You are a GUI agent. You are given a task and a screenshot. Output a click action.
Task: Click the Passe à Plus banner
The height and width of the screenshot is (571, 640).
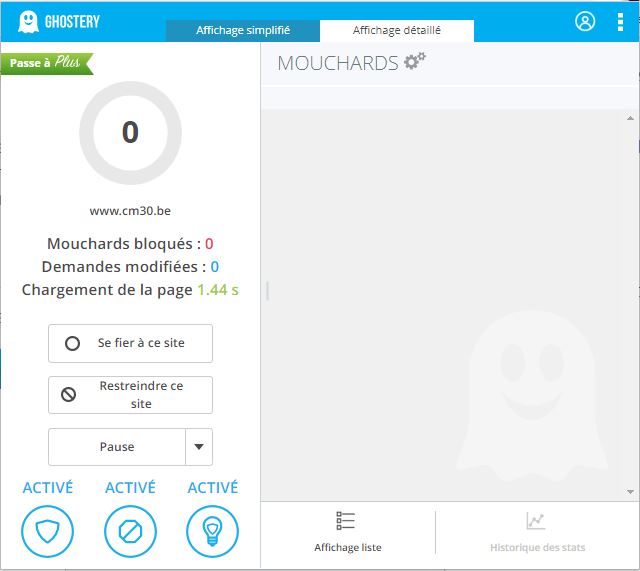tap(47, 63)
